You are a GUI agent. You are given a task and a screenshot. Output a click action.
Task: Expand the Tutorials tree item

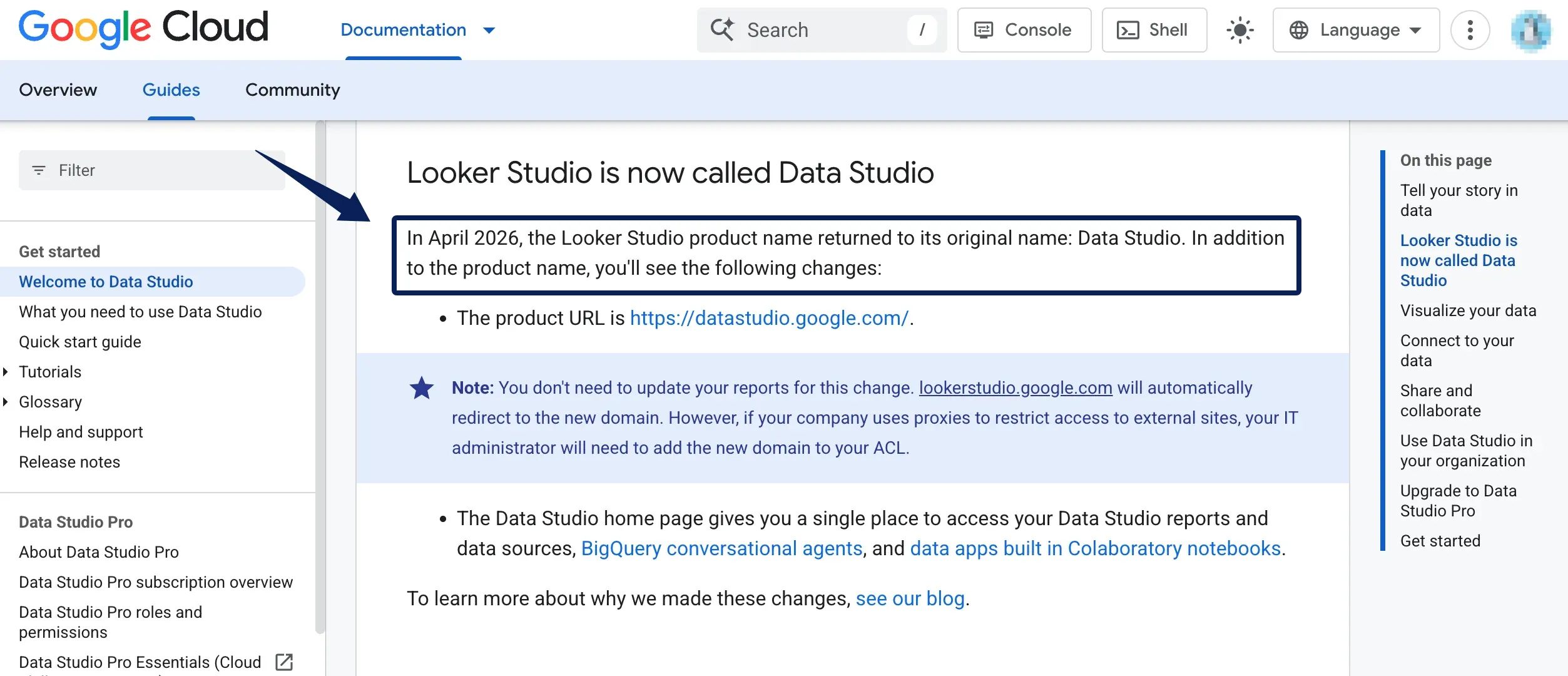pyautogui.click(x=6, y=372)
